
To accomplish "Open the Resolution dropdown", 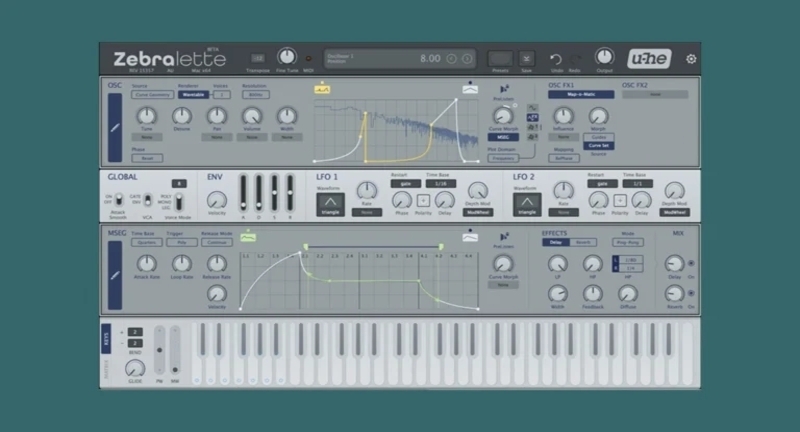I will [256, 95].
